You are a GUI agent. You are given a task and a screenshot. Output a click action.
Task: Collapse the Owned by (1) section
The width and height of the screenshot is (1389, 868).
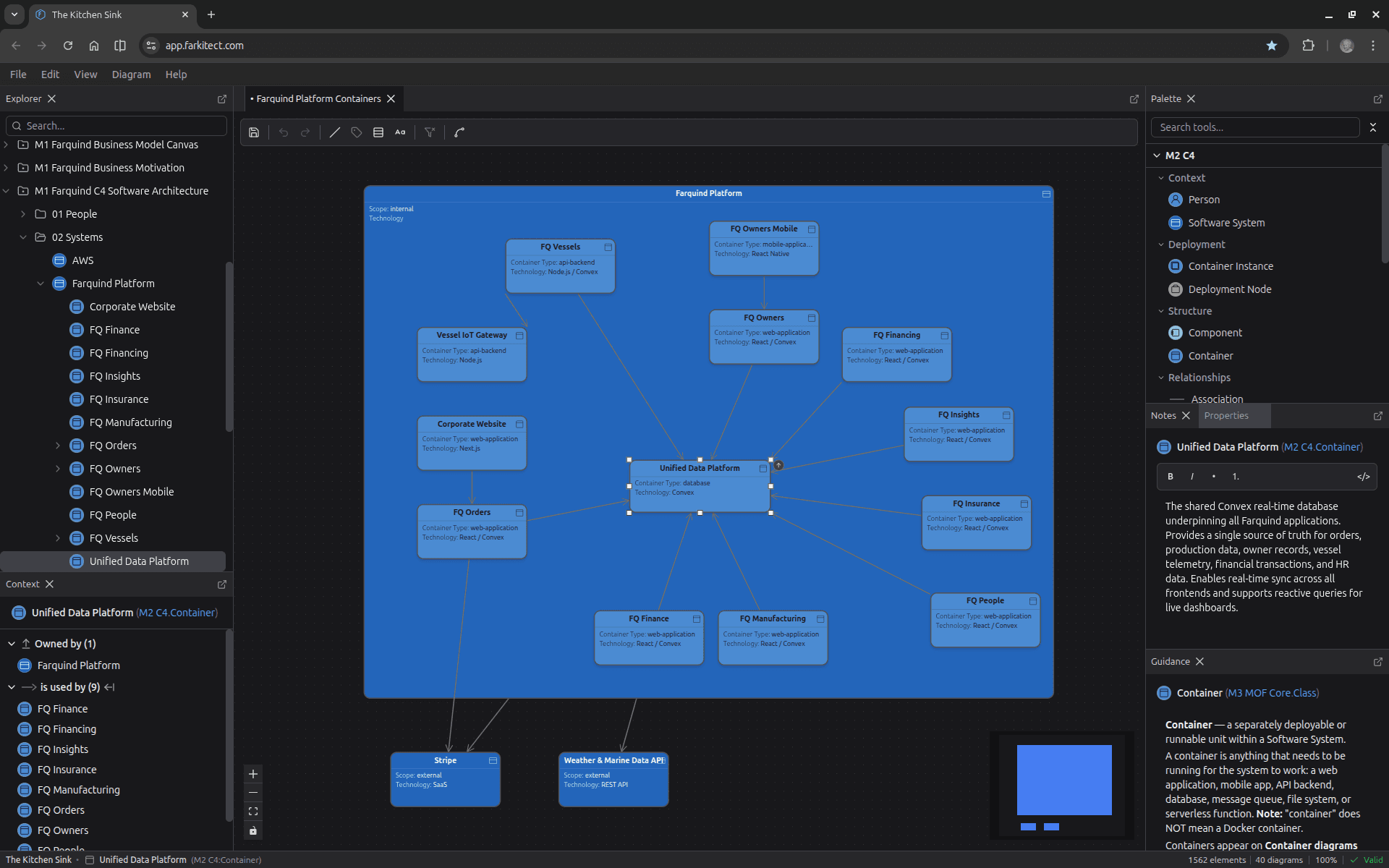click(x=12, y=644)
